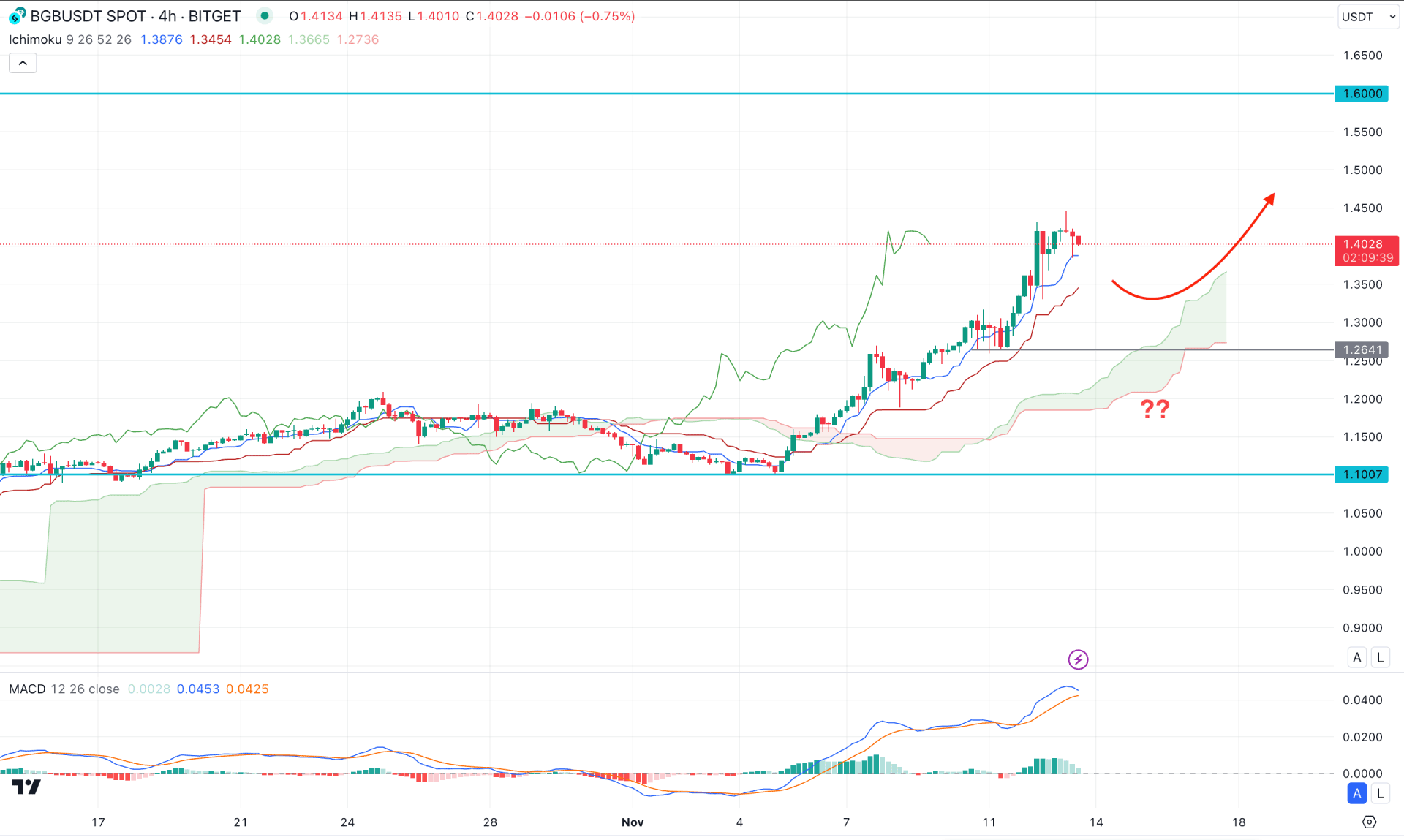Select the Ichimoku indicator label
This screenshot has width=1404, height=840.
pyautogui.click(x=35, y=39)
